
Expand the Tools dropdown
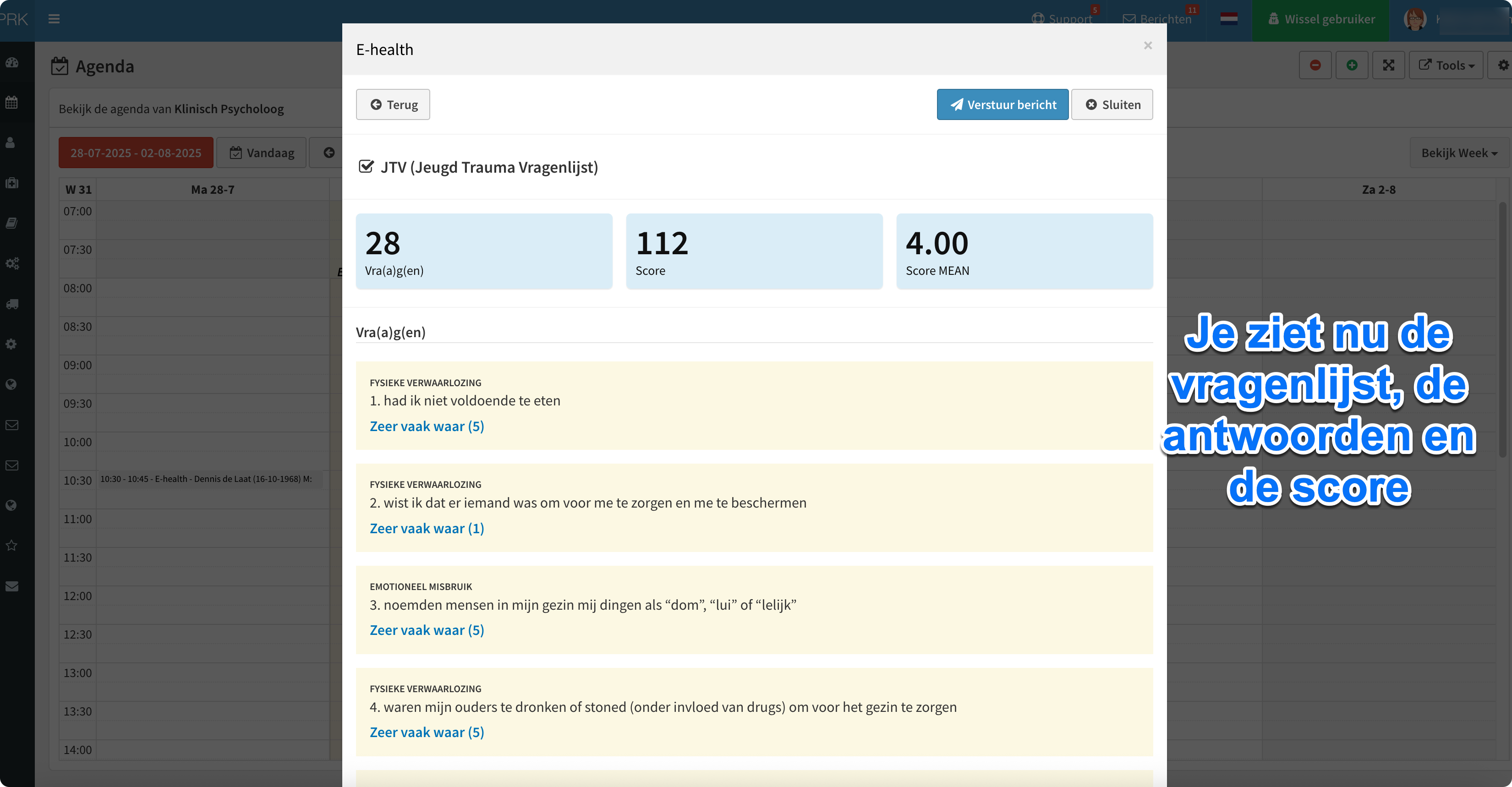(x=1446, y=65)
